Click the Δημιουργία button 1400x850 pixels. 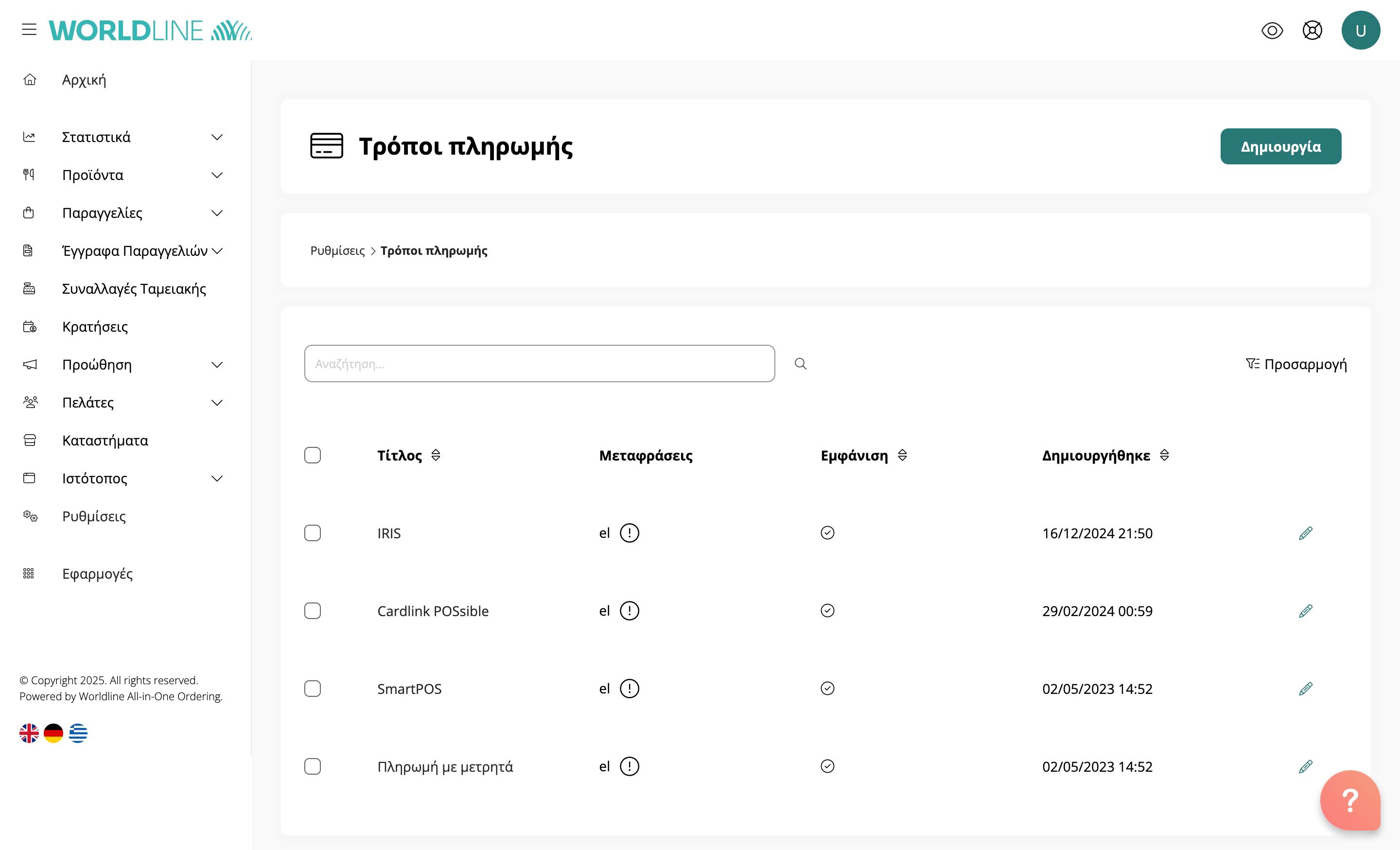[1280, 146]
